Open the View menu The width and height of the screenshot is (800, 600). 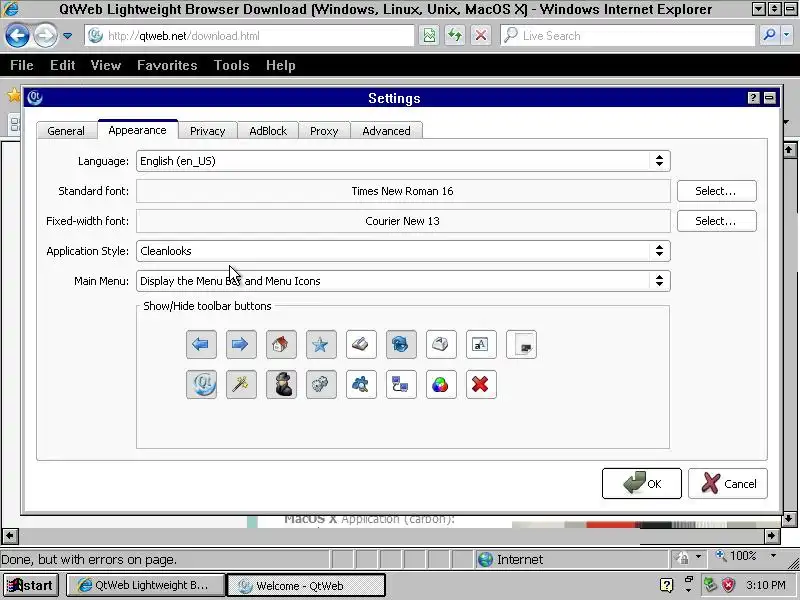click(106, 65)
